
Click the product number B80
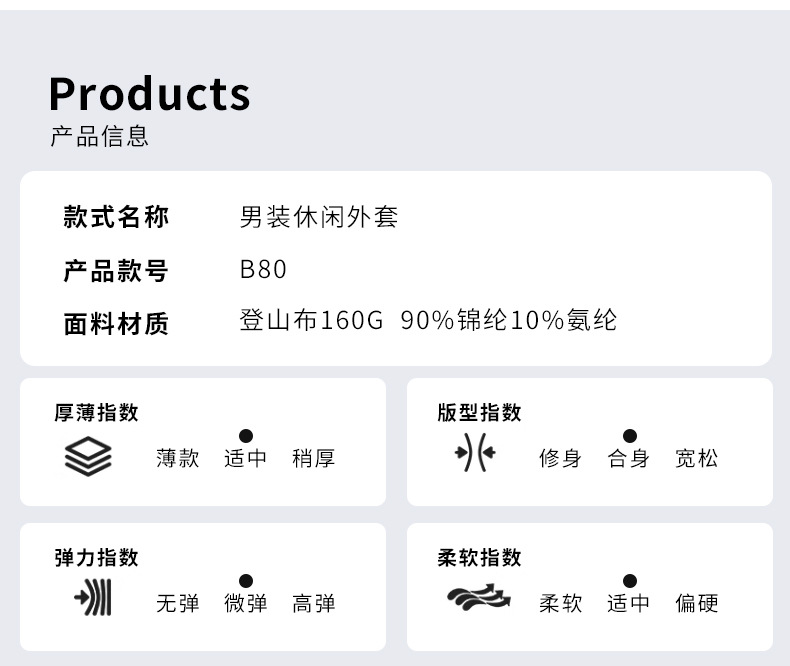click(263, 270)
